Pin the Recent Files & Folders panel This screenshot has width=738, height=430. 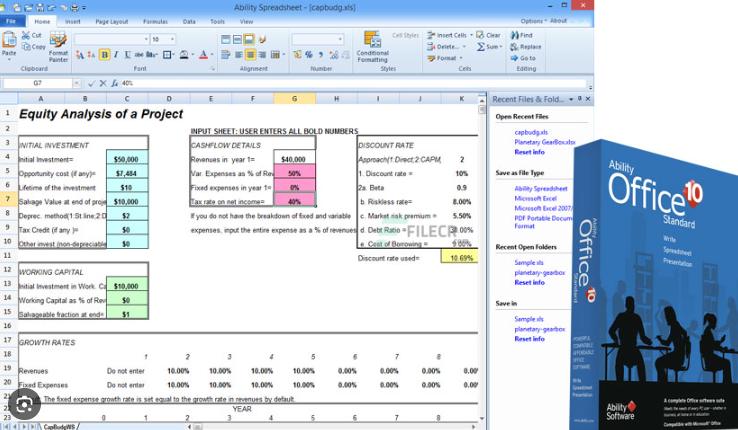[580, 99]
